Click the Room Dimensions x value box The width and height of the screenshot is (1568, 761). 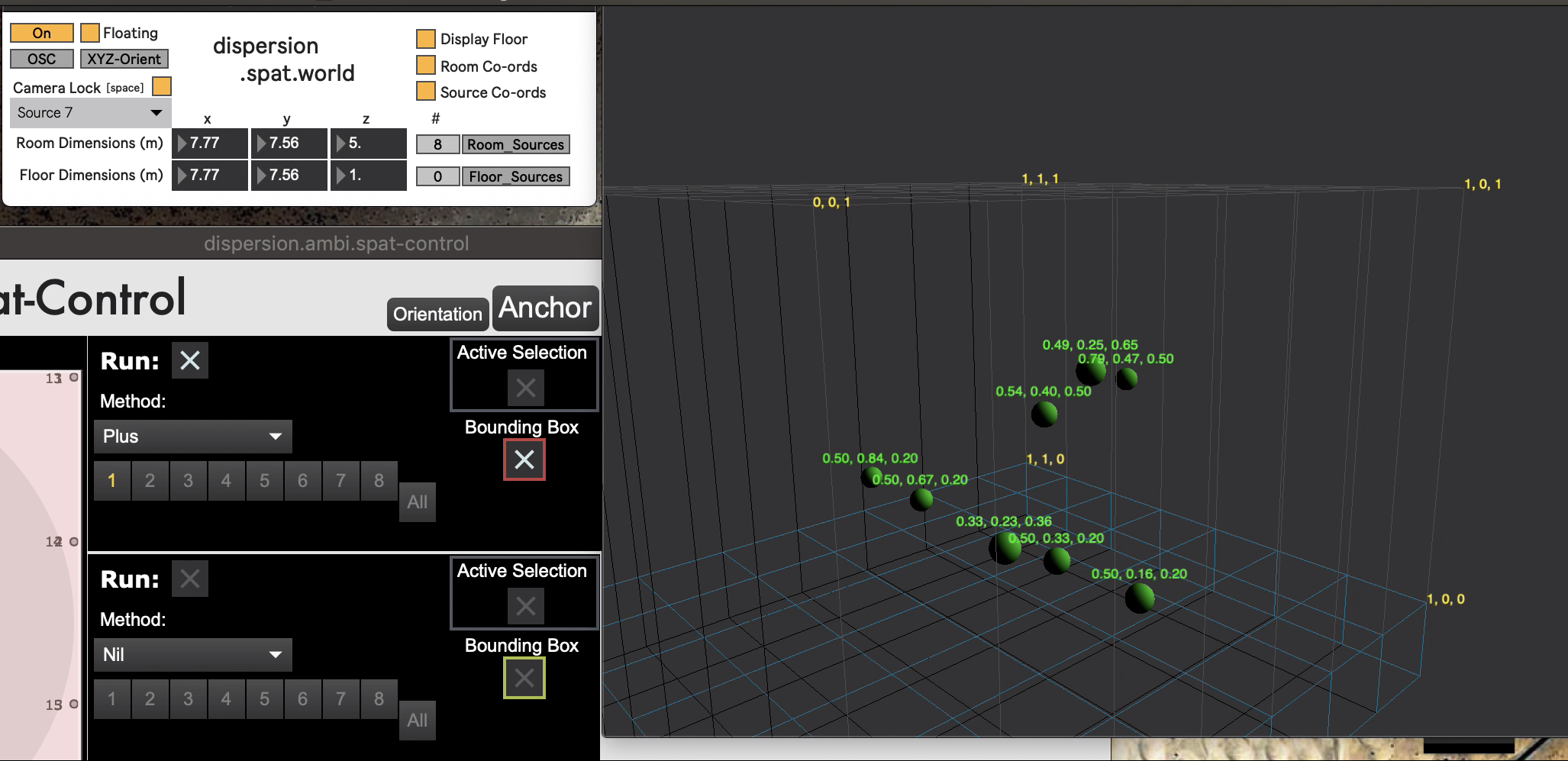tap(211, 143)
